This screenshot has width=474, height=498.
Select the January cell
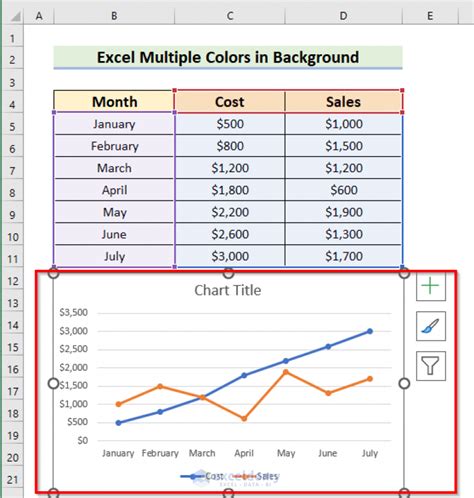[114, 124]
